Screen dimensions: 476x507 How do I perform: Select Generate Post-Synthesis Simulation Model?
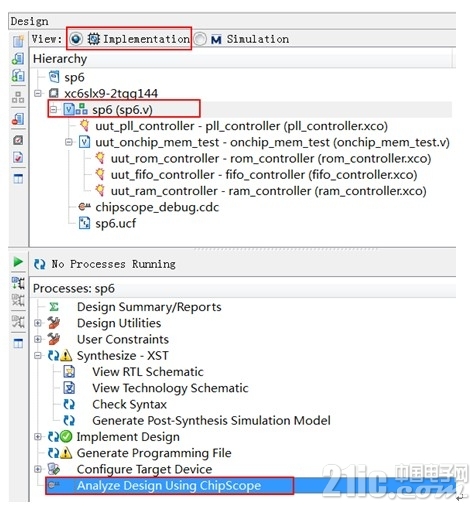pos(211,421)
